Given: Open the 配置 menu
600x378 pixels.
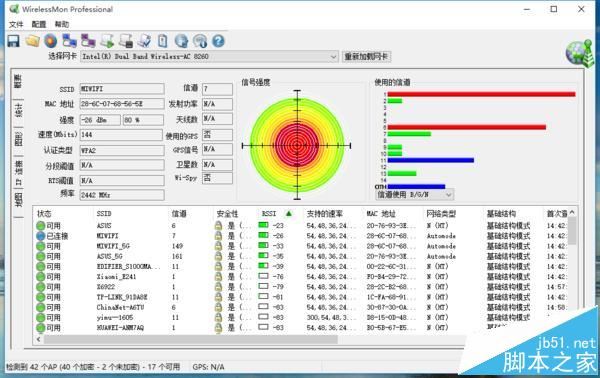Looking at the screenshot, I should (39, 24).
